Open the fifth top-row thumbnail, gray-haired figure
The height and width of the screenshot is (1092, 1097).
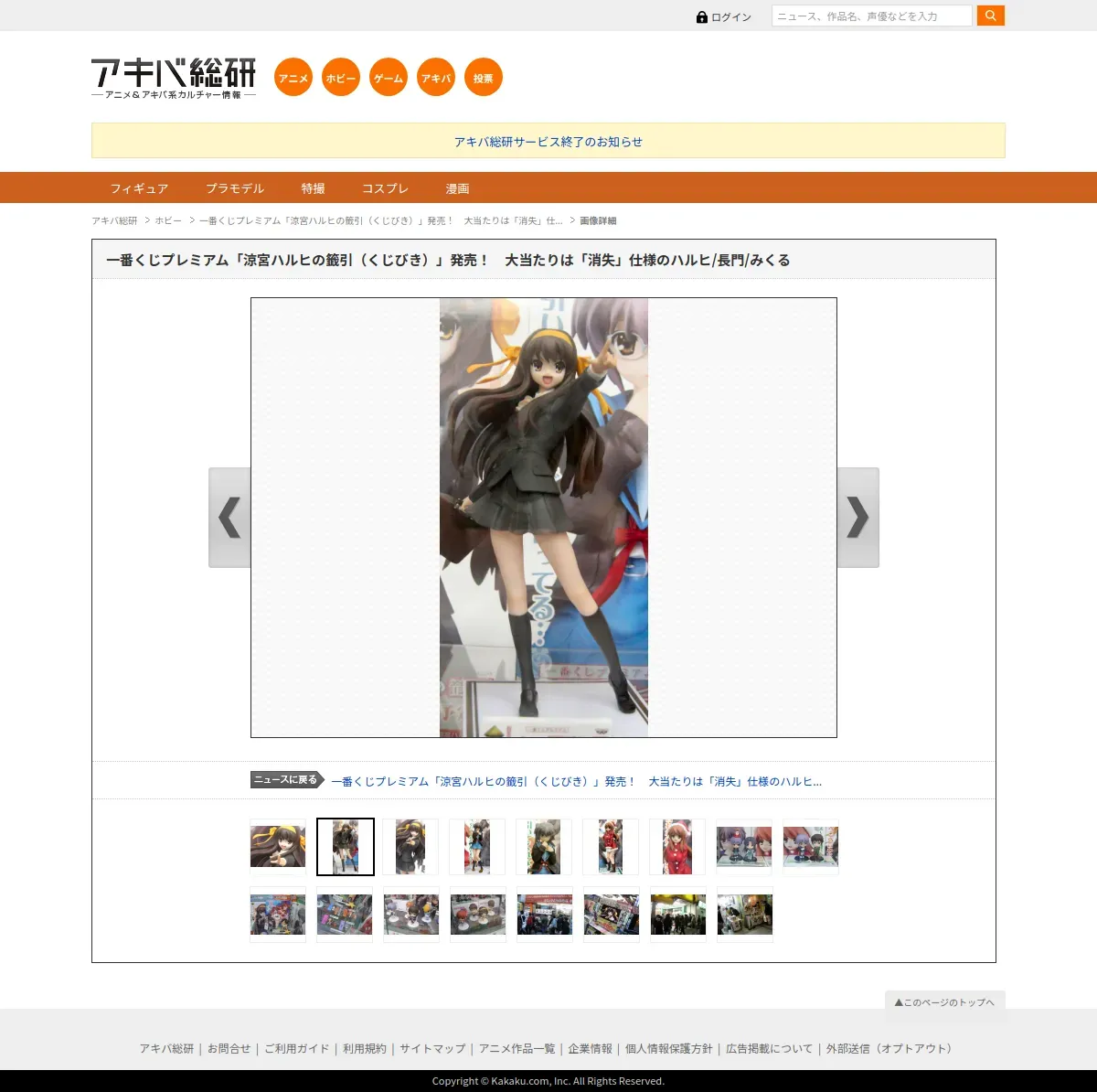tap(544, 847)
